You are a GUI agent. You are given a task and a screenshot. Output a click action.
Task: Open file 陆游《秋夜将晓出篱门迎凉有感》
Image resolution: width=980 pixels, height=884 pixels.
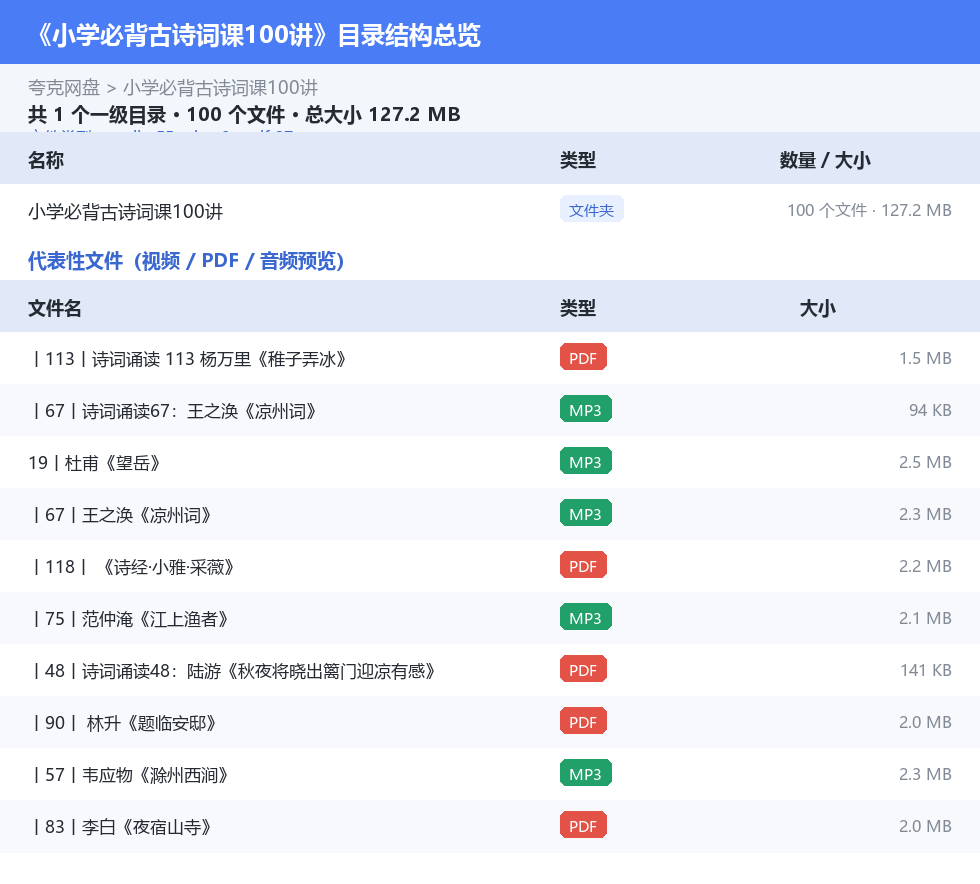click(234, 670)
